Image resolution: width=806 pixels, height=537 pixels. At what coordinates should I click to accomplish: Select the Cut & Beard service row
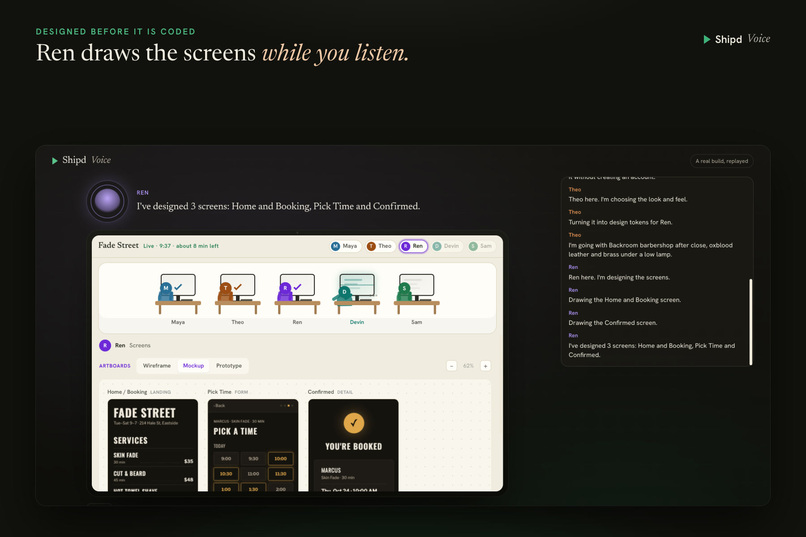pyautogui.click(x=153, y=476)
